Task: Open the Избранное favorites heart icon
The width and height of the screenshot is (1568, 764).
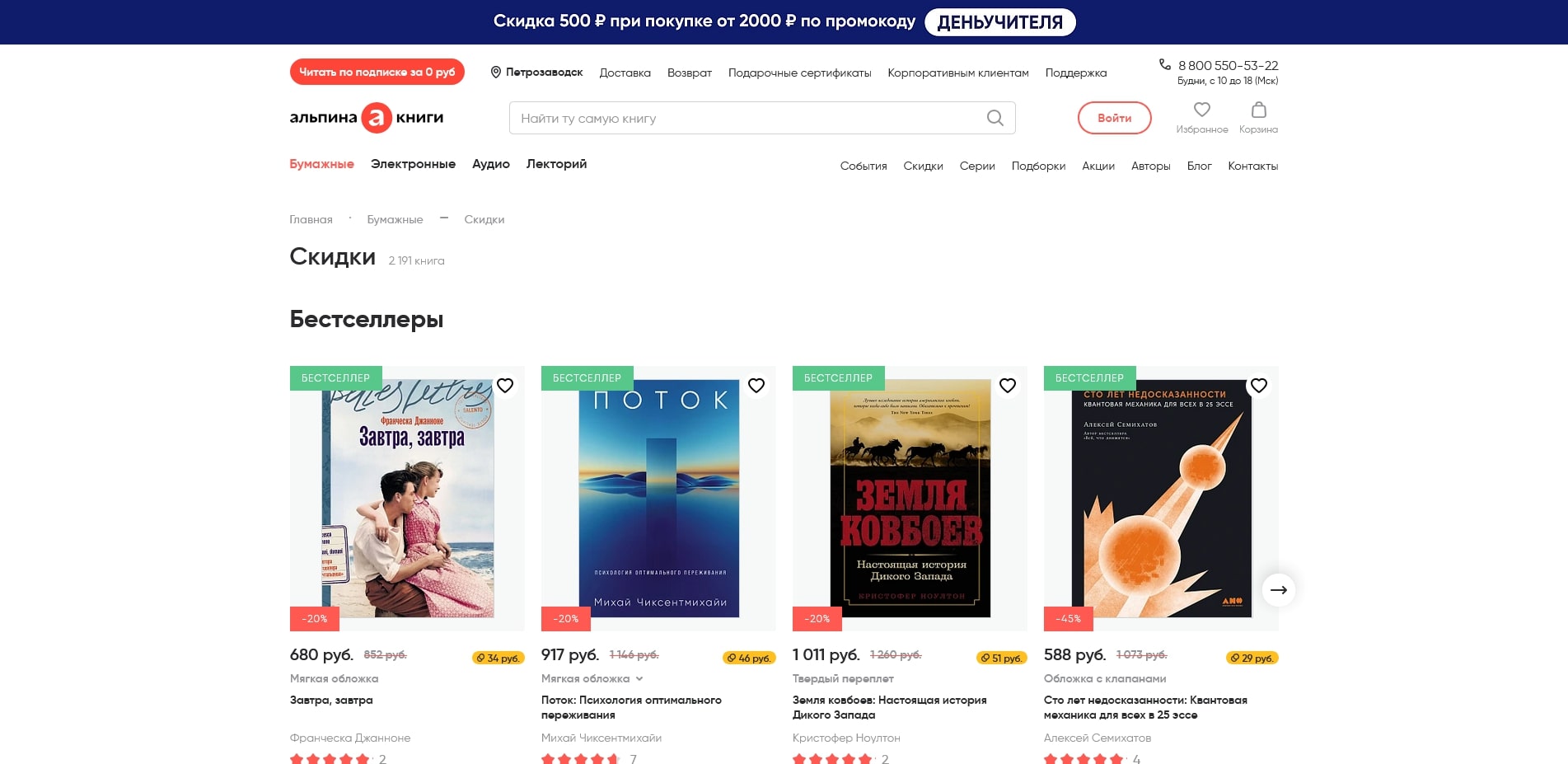Action: (1201, 110)
